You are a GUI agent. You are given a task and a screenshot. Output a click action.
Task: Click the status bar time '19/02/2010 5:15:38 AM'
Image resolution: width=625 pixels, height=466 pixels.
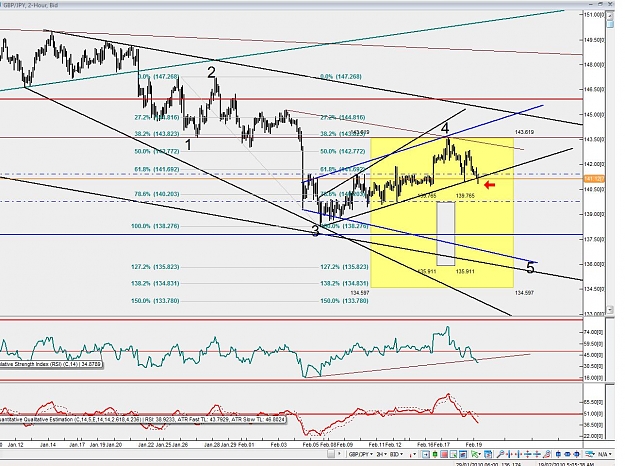click(x=567, y=464)
